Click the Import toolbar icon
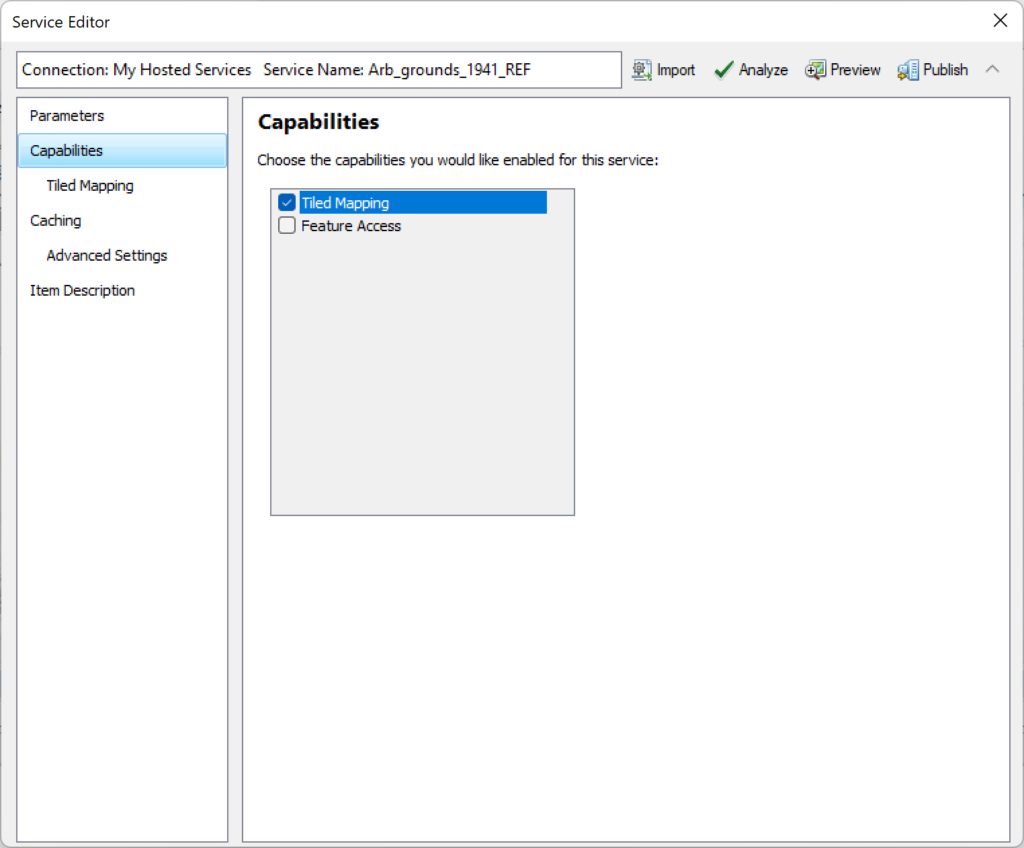The height and width of the screenshot is (848, 1024). tap(642, 70)
